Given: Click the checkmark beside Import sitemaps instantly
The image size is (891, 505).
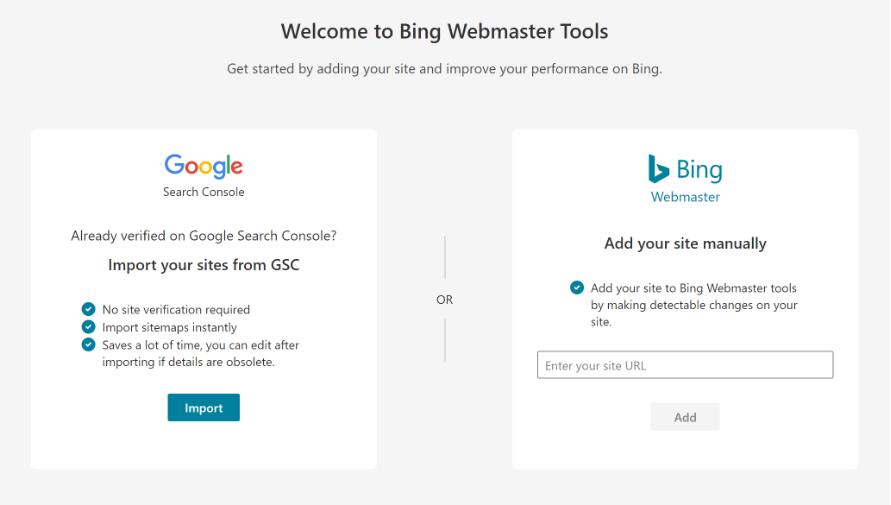Looking at the screenshot, I should (88, 327).
